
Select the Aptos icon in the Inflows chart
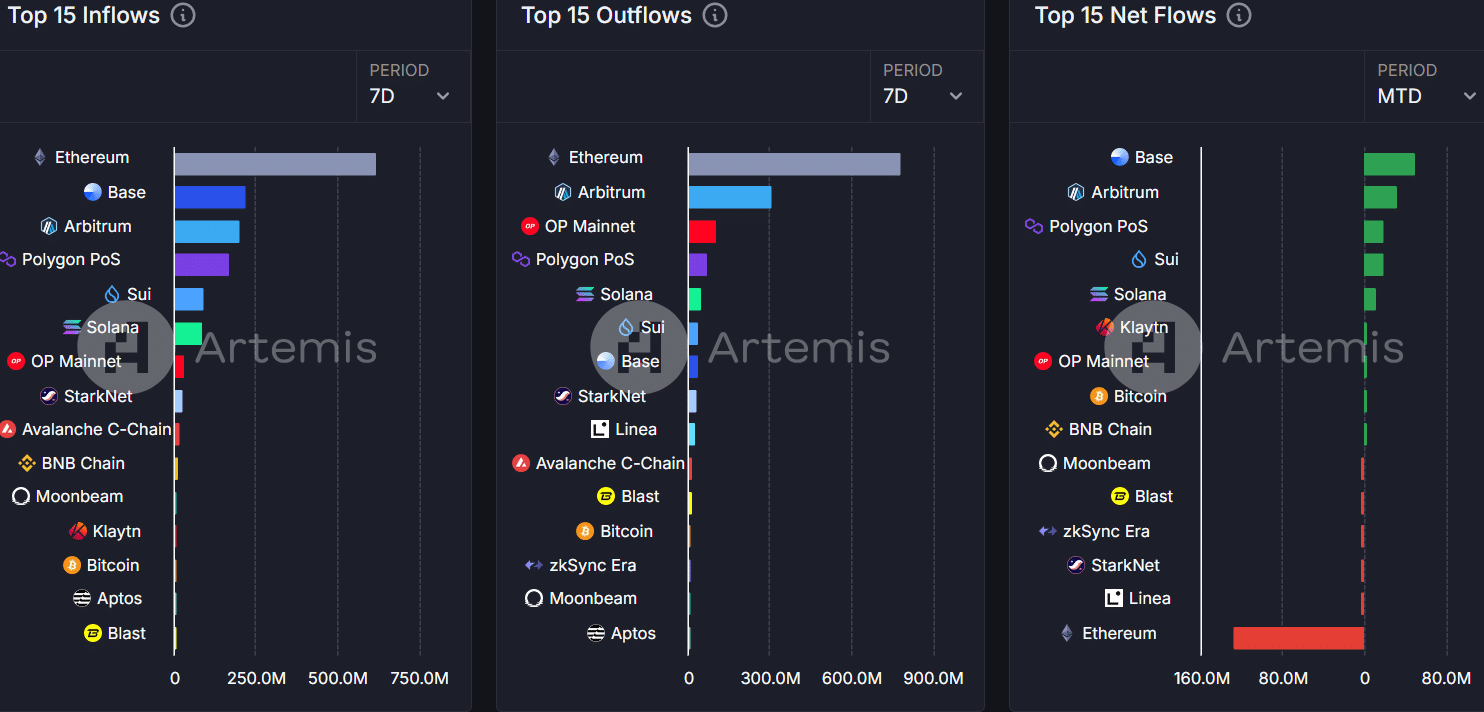(x=82, y=598)
